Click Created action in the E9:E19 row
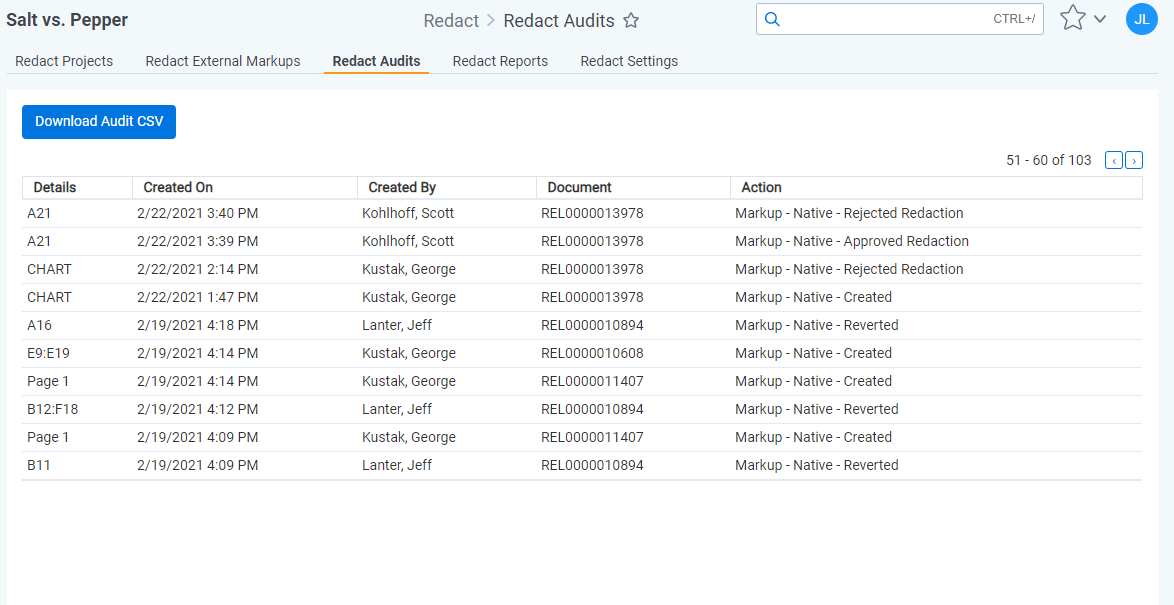 814,353
